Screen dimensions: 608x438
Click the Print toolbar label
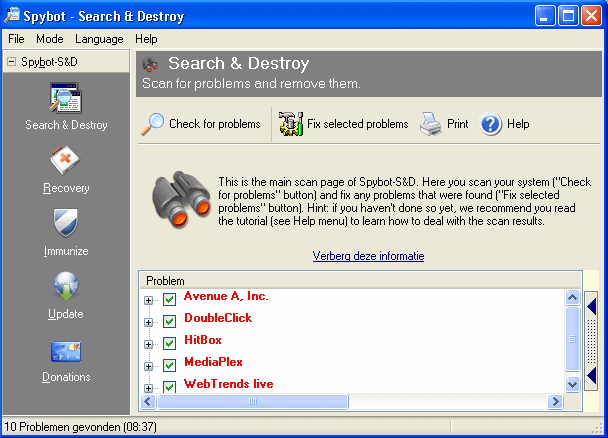(x=458, y=124)
